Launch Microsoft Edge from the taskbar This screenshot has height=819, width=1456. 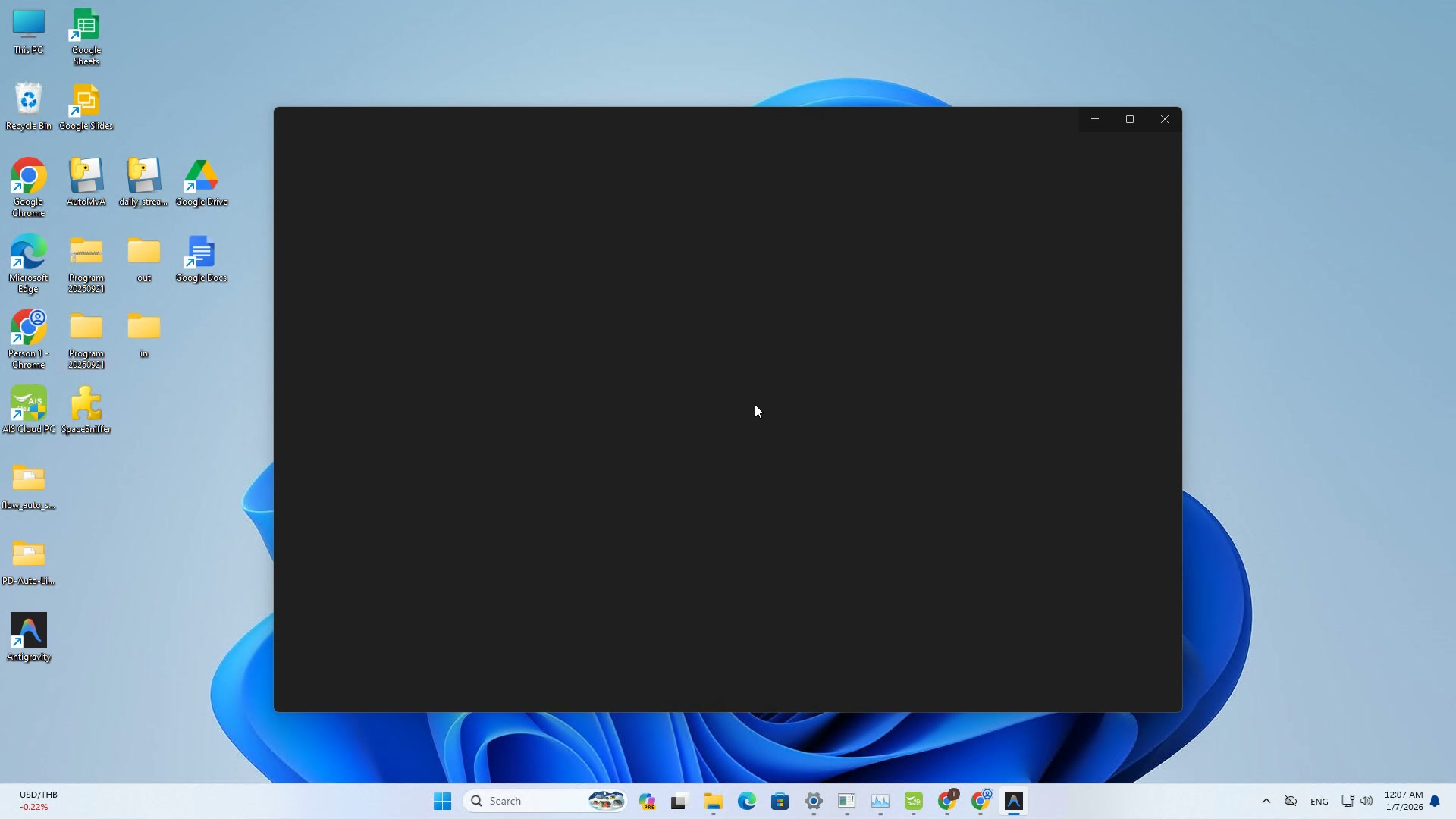(747, 801)
